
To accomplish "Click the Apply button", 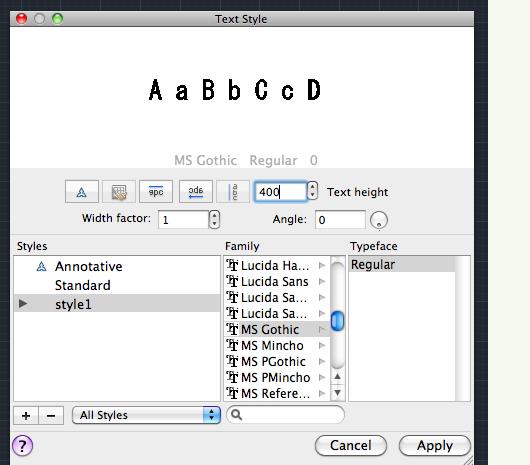I will (435, 445).
